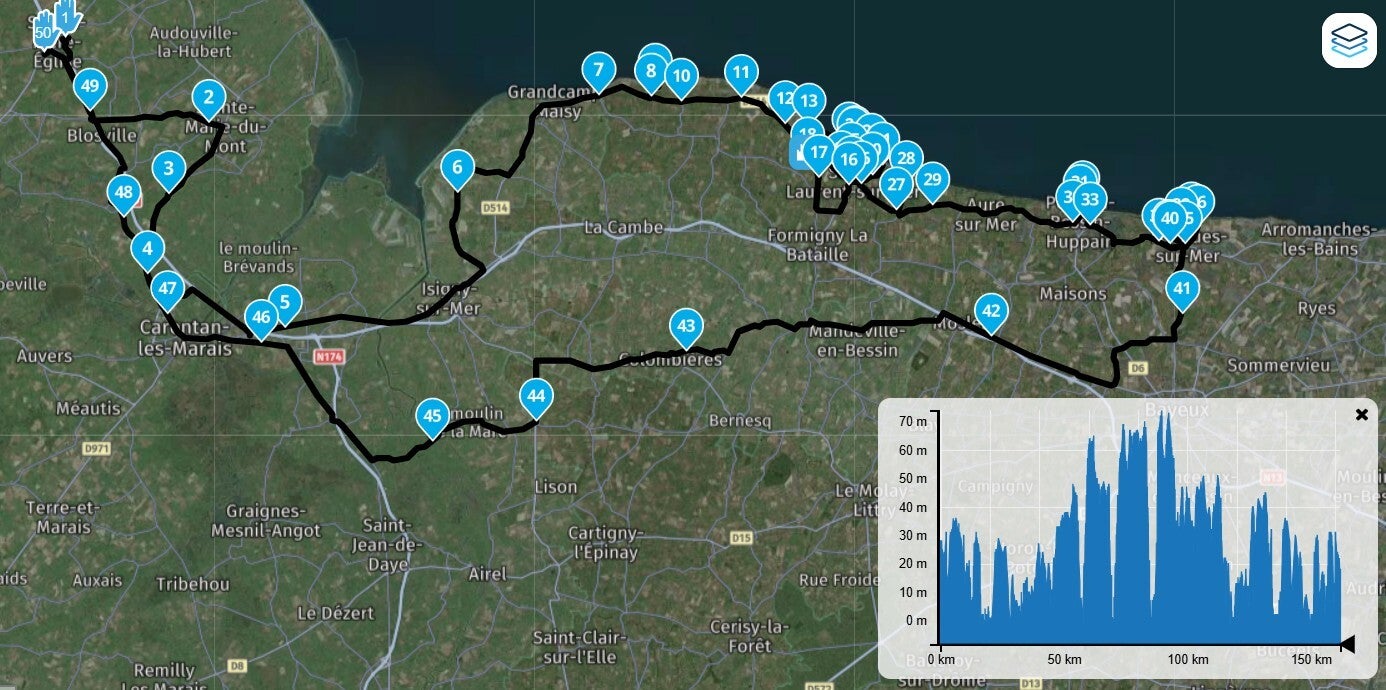Click the "Audouville-la-Hubert" label

[193, 43]
